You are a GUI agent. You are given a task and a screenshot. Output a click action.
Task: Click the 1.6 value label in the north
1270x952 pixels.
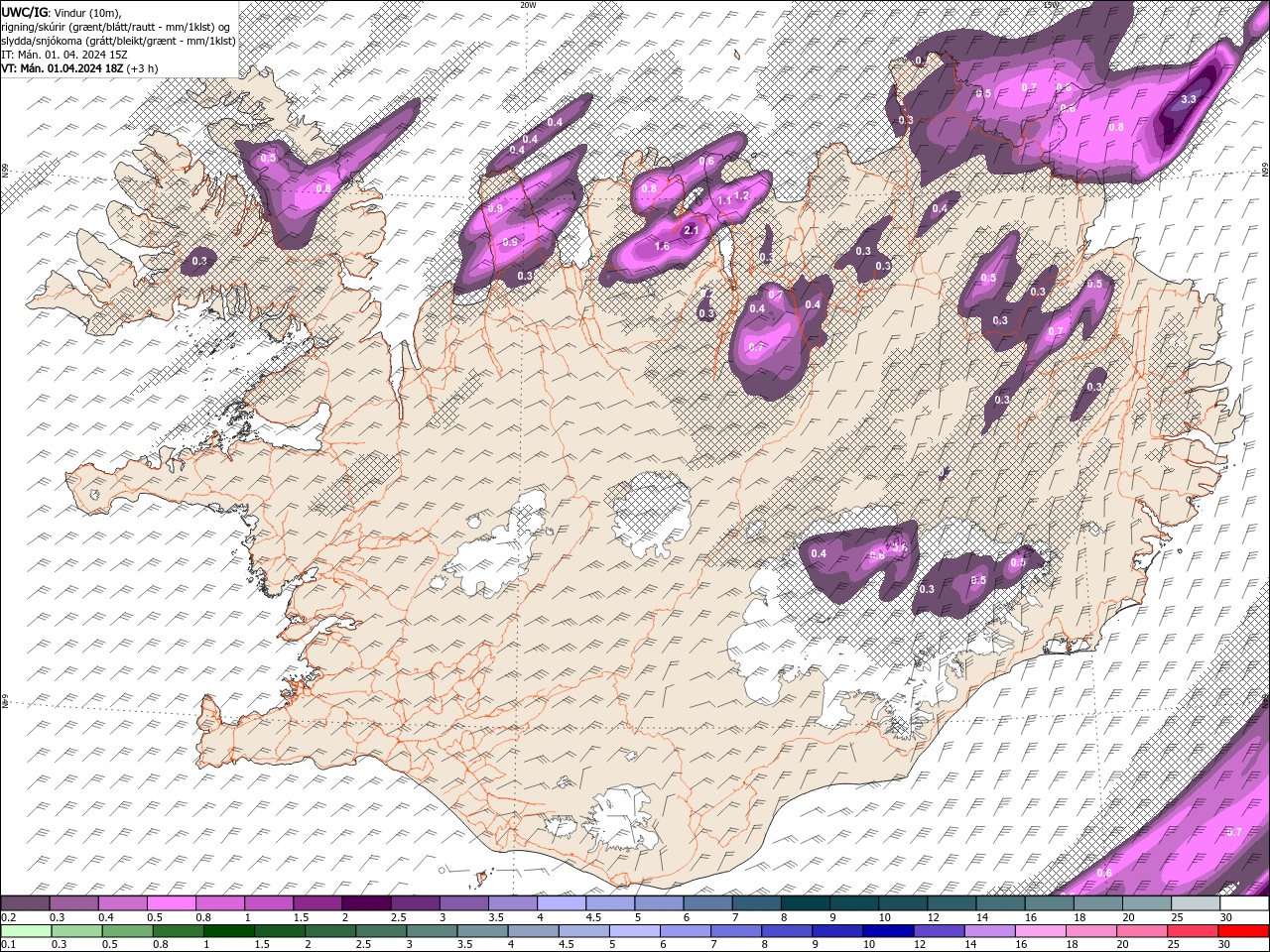pyautogui.click(x=662, y=246)
